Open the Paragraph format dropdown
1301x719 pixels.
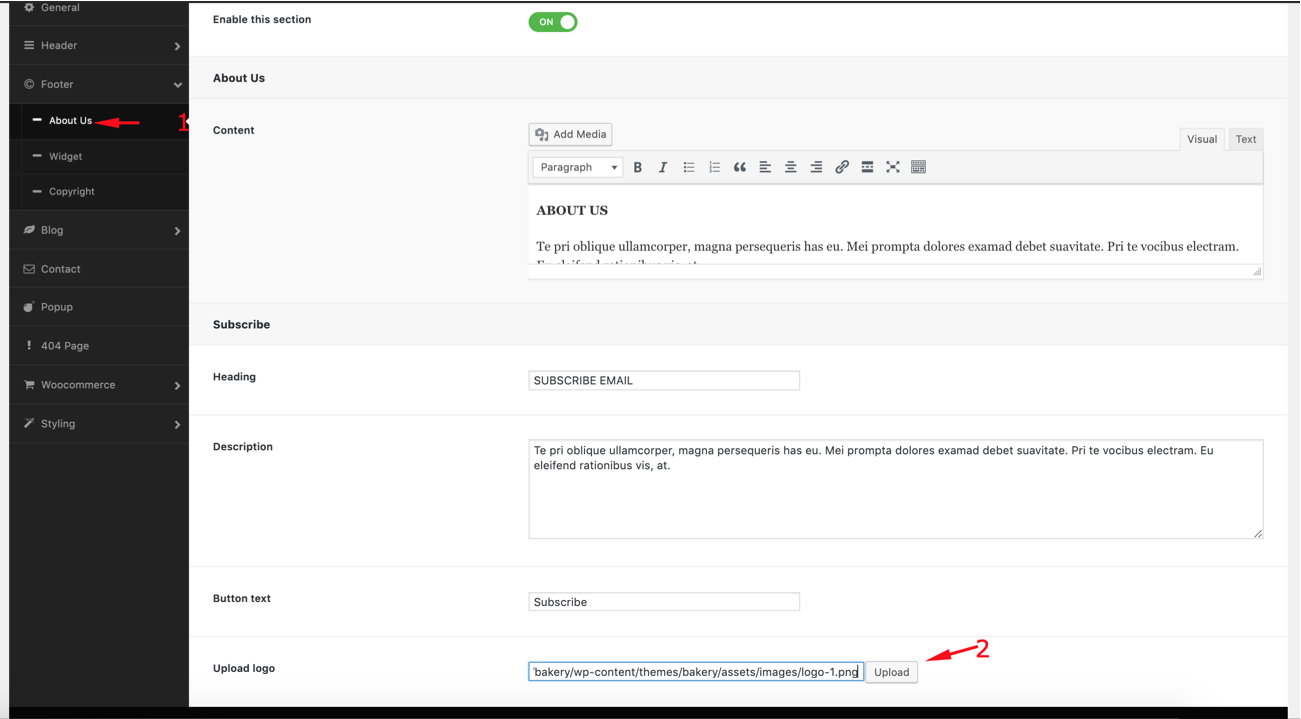pyautogui.click(x=577, y=168)
